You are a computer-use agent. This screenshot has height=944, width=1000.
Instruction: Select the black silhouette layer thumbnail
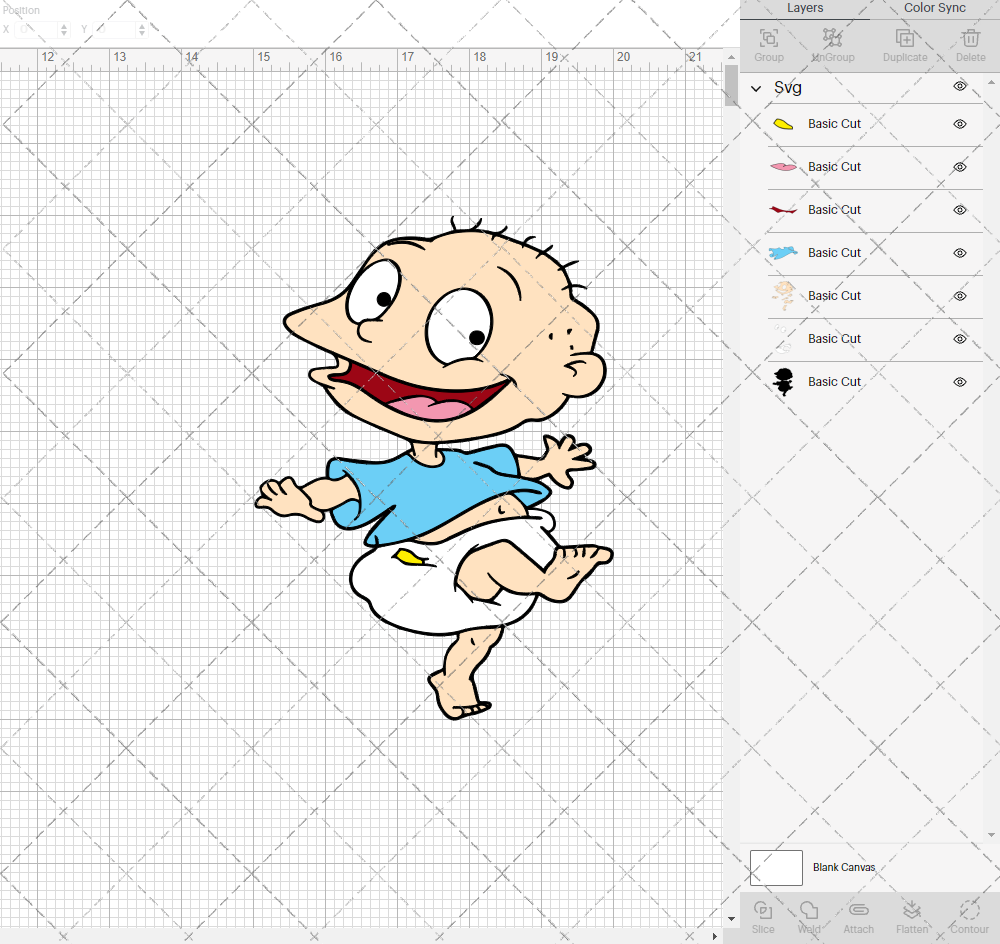pos(783,382)
